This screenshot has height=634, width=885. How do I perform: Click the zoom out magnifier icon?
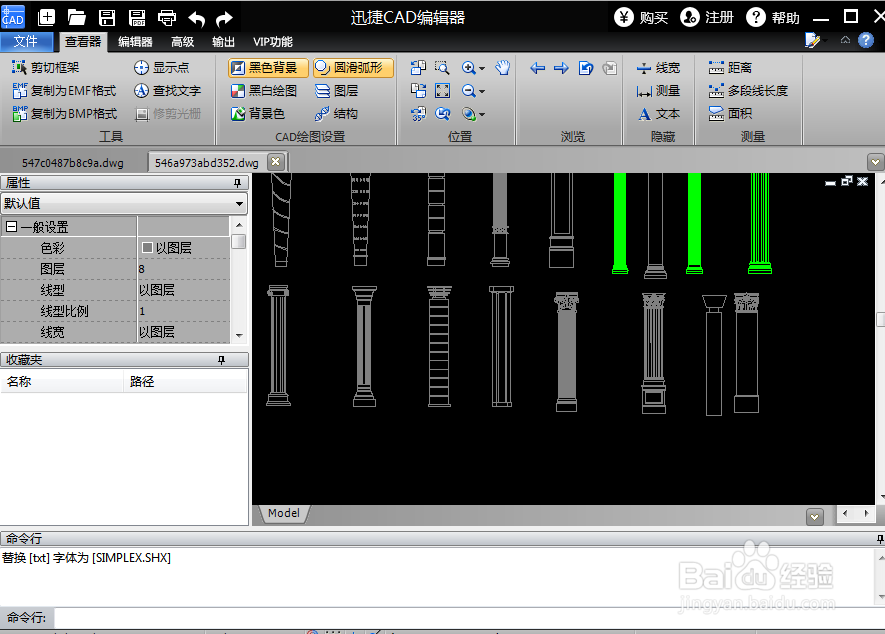tap(468, 91)
